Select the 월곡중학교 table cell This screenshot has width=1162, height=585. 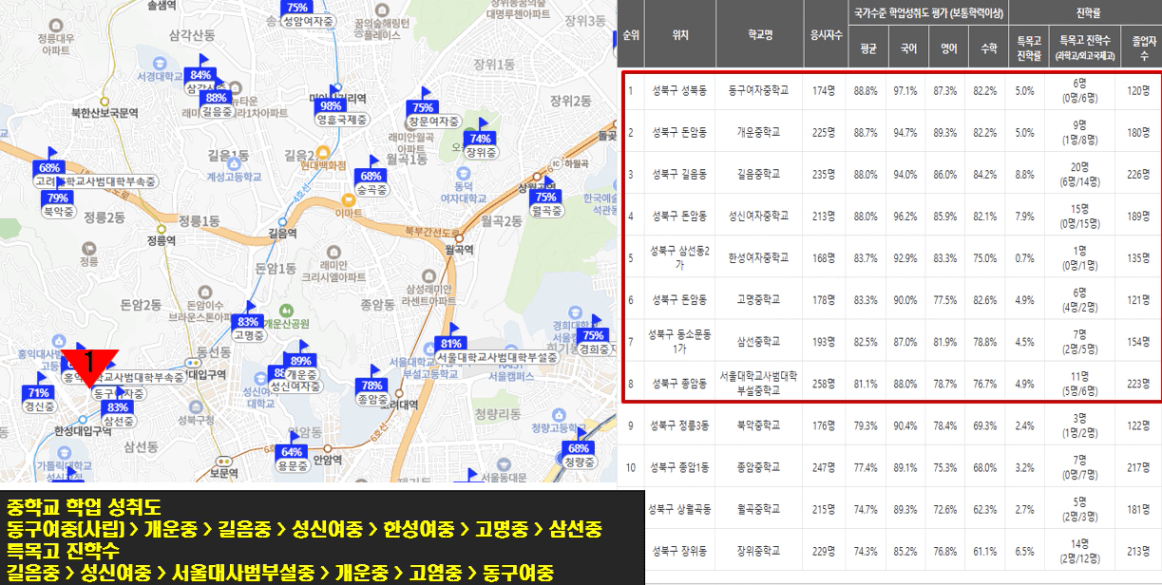click(x=760, y=509)
